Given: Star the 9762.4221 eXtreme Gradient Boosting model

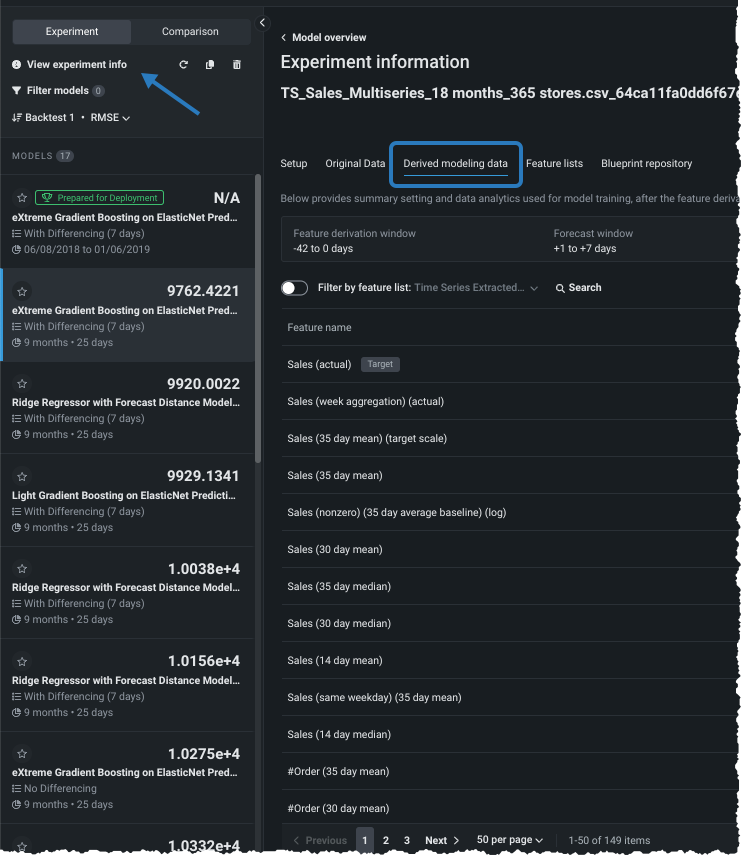Looking at the screenshot, I should click(22, 291).
